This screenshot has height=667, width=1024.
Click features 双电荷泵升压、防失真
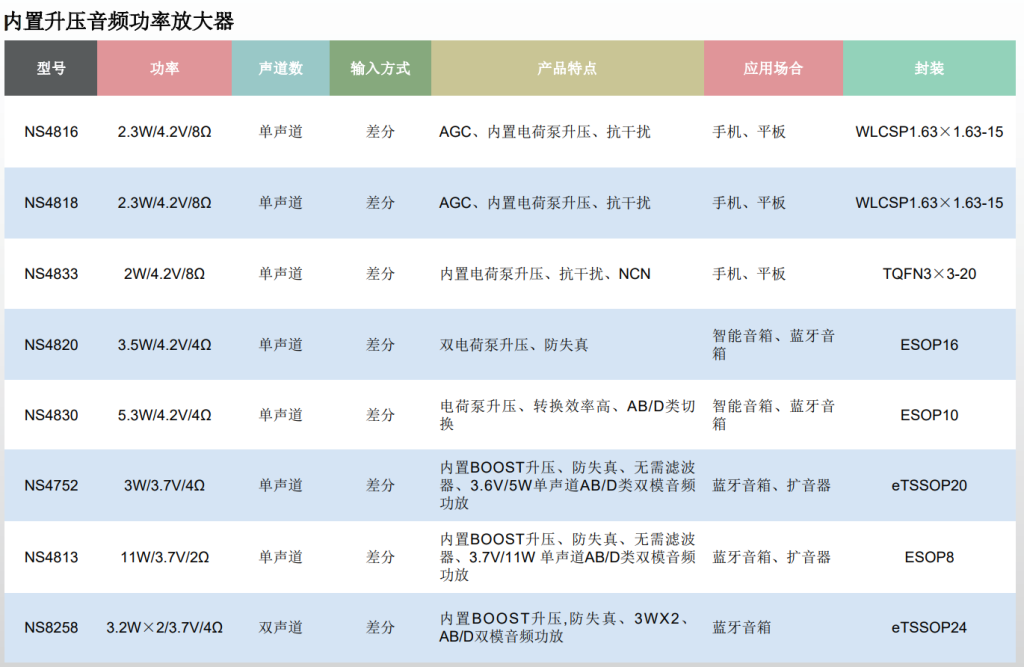tap(513, 345)
